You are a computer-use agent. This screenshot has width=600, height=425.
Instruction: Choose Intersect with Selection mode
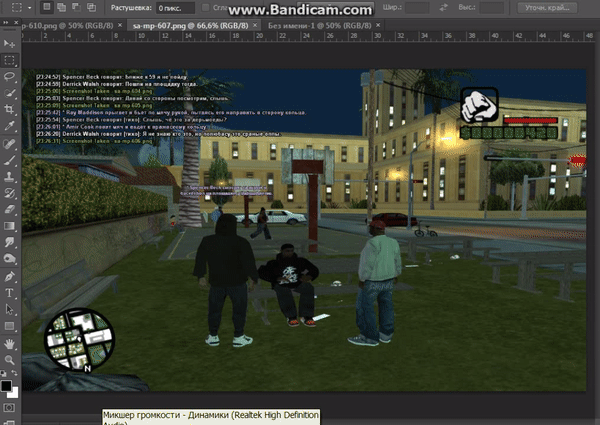[x=91, y=7]
